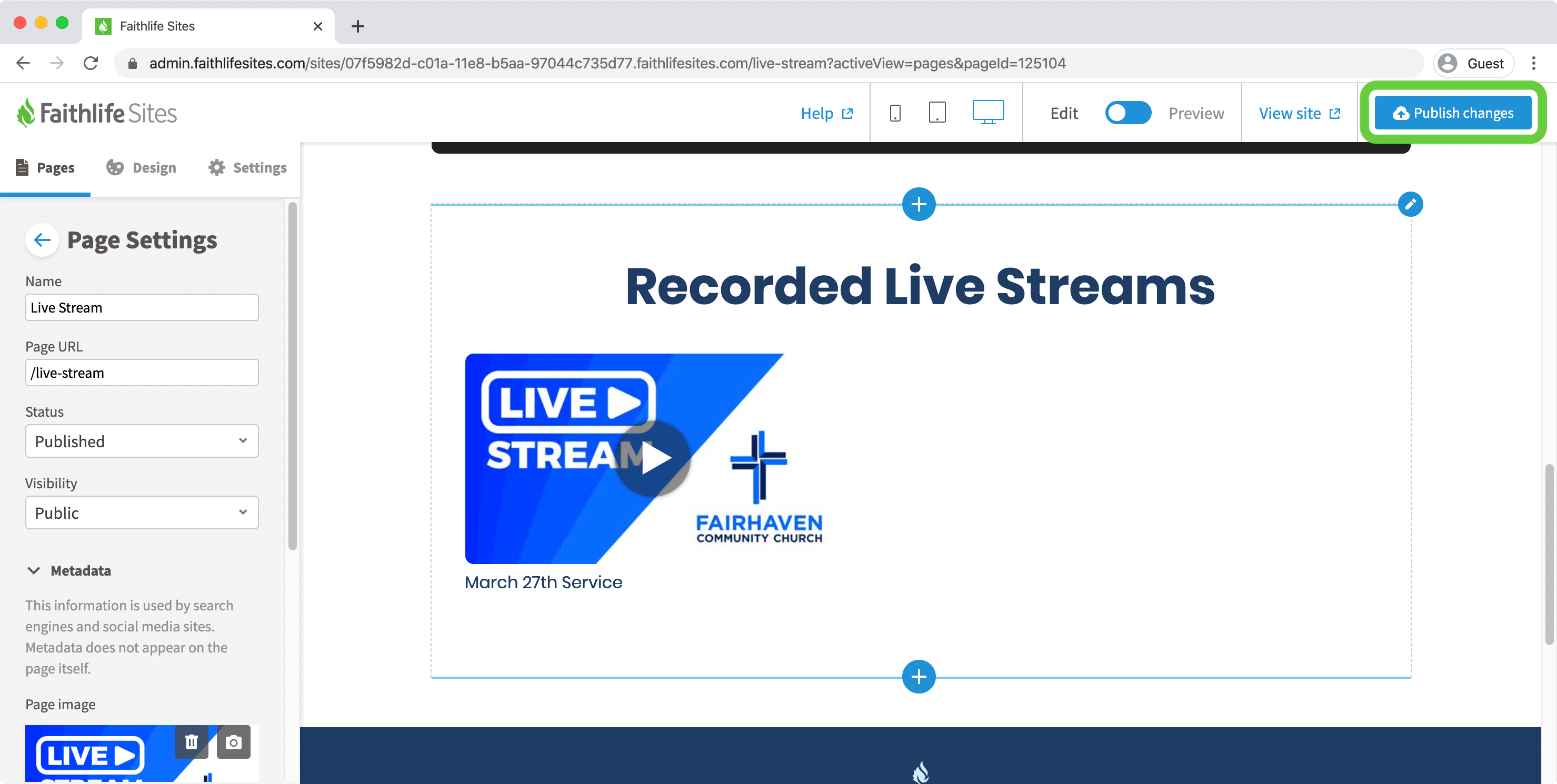
Task: Switch to the Pages tab
Action: pos(45,167)
